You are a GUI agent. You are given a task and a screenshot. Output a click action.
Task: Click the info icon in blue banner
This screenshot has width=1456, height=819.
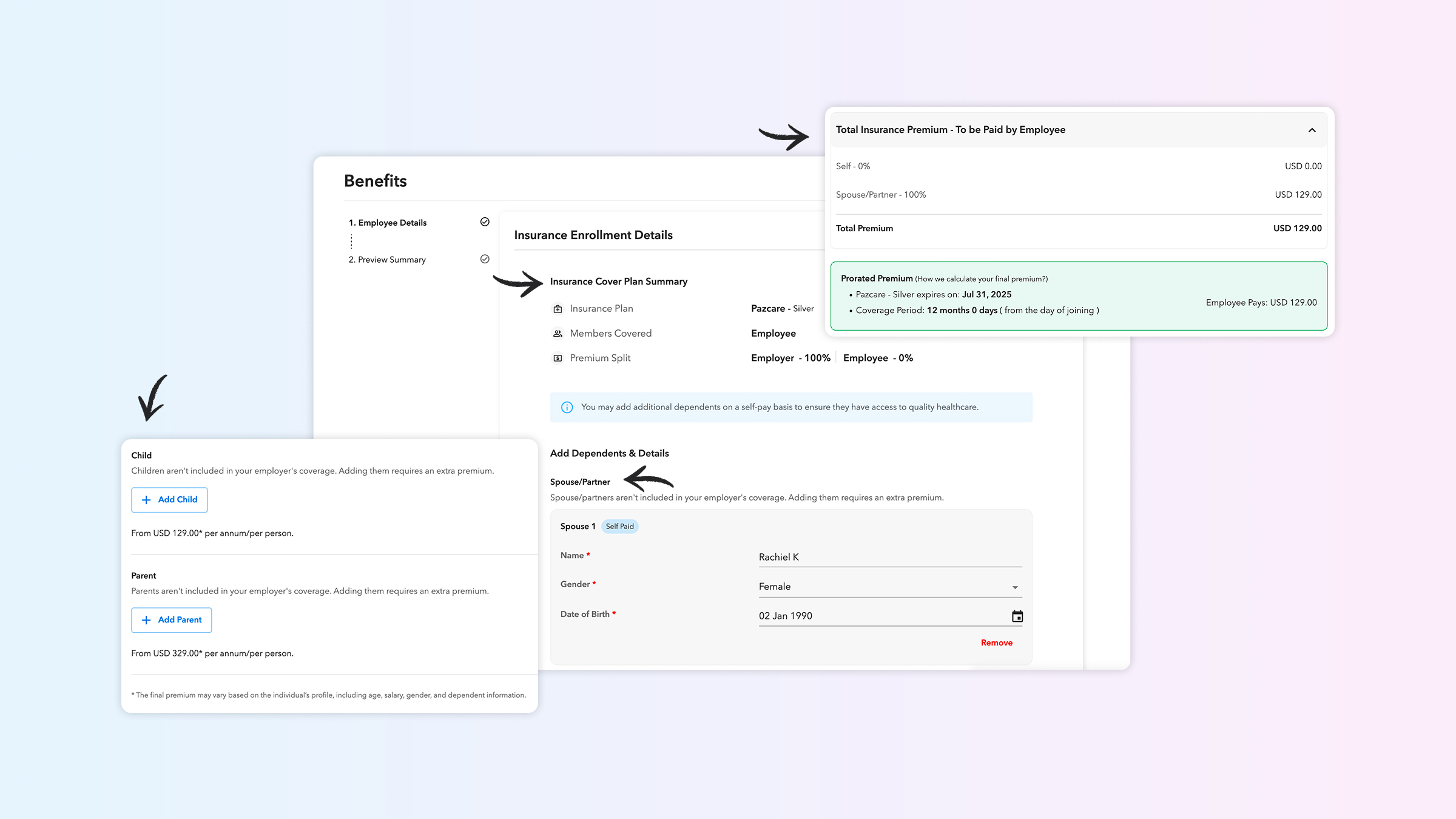click(x=567, y=407)
